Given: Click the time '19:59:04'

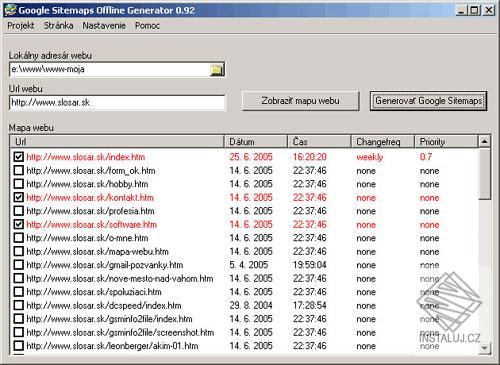Looking at the screenshot, I should (310, 265).
